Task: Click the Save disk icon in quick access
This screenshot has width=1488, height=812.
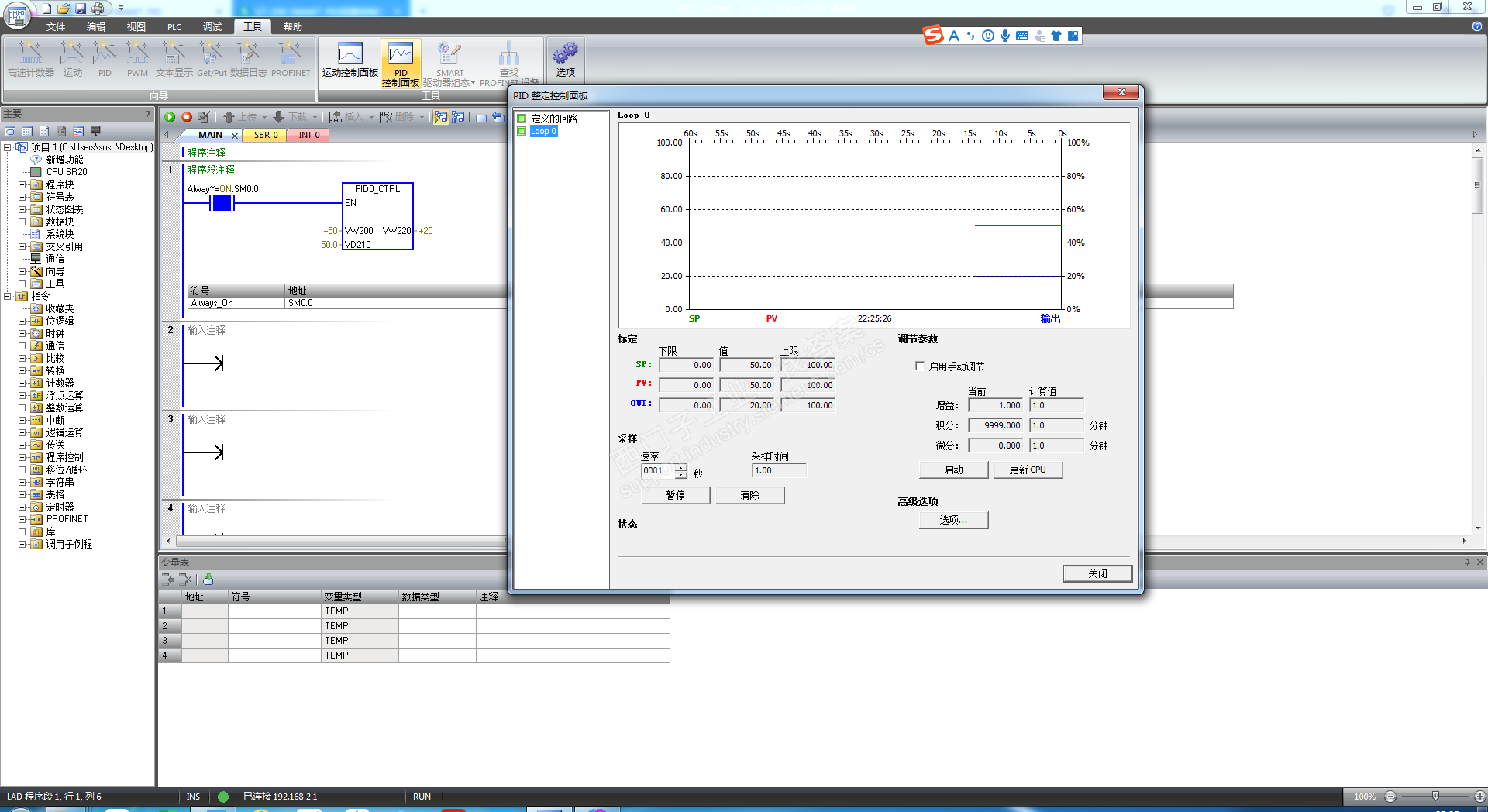Action: pos(81,9)
